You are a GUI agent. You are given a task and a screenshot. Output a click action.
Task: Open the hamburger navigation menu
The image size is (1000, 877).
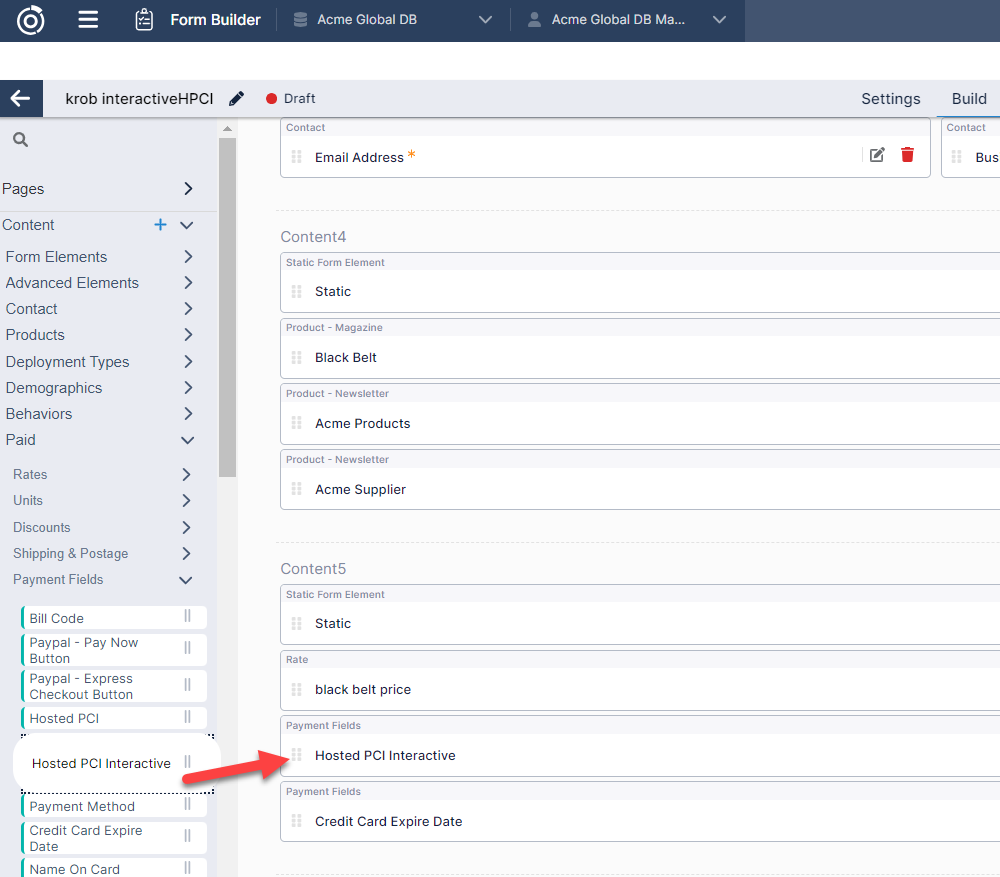click(88, 20)
